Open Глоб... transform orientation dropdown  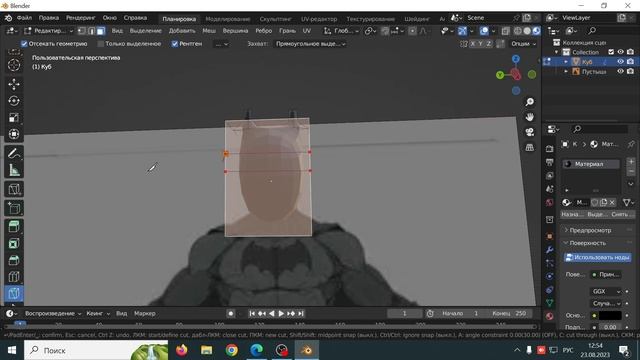coord(341,31)
